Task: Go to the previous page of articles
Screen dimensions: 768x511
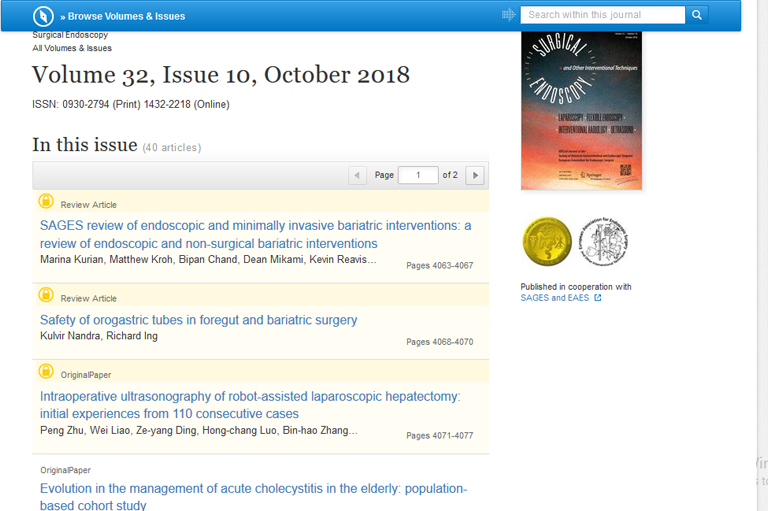Action: [x=358, y=176]
